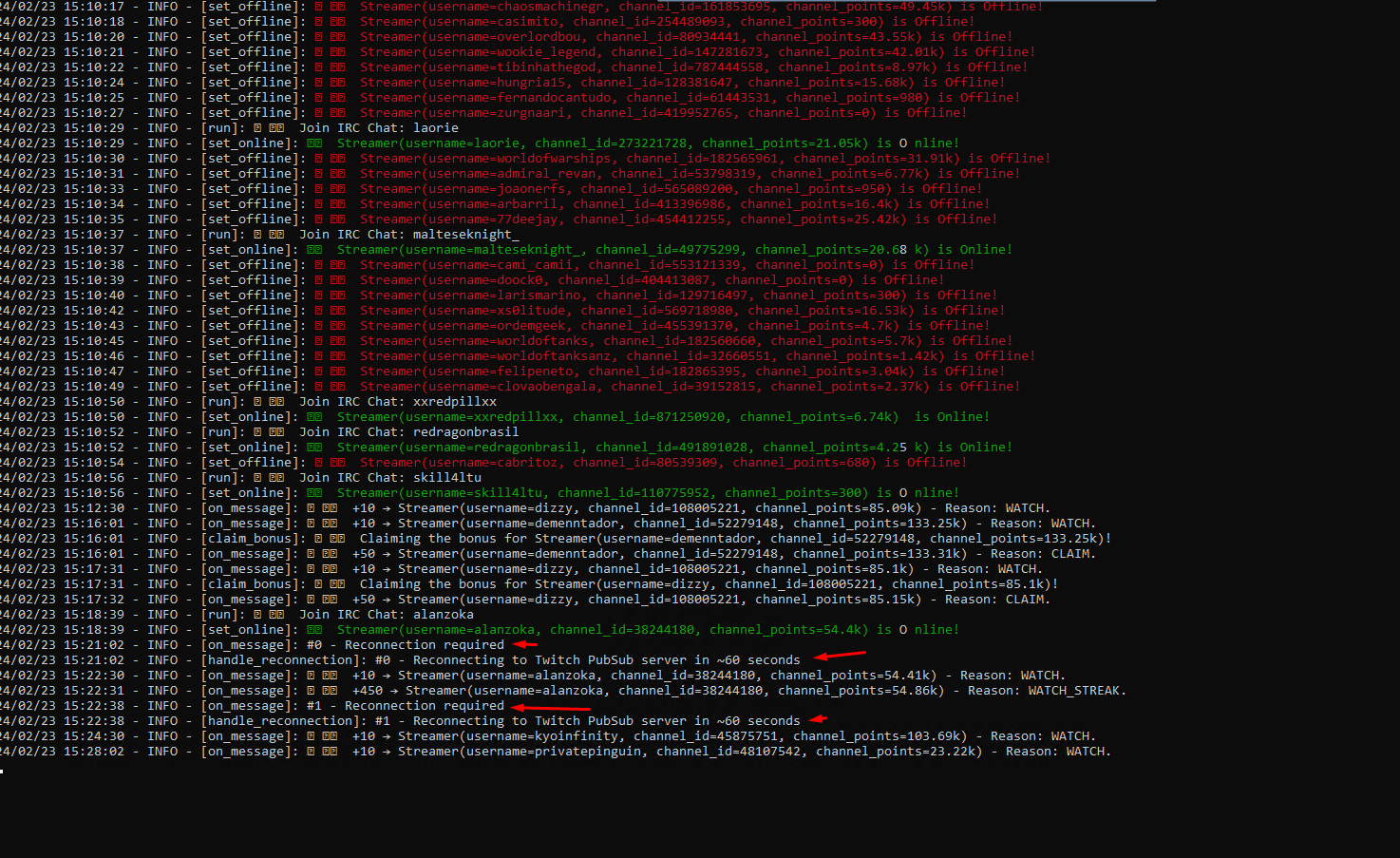Select the 'Claiming the bonus' line for dizzy
Screen dimensions: 1400x858
(x=709, y=584)
